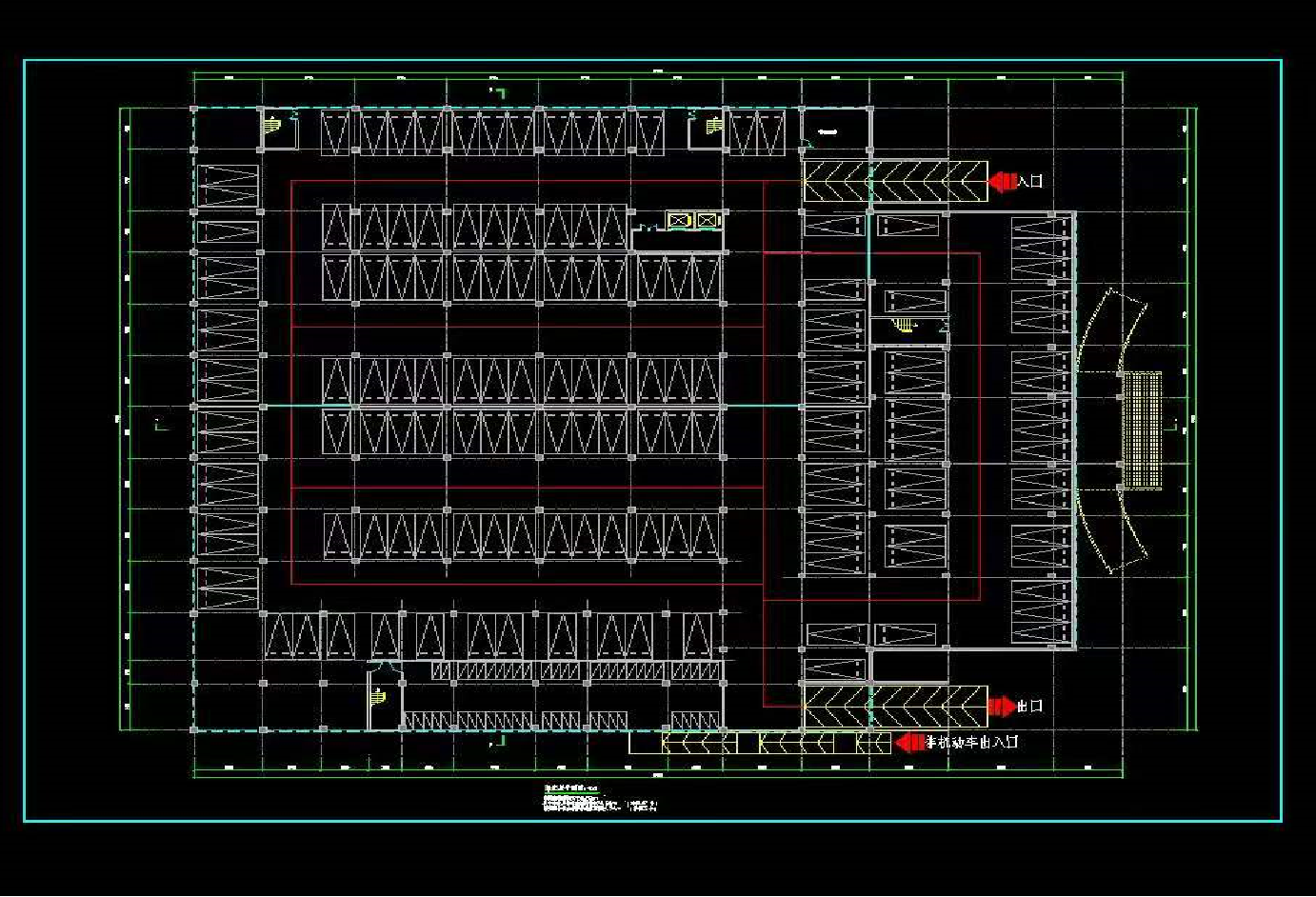This screenshot has height=897, width=1316.
Task: Select the 入口 entrance label
Action: pos(1030,181)
